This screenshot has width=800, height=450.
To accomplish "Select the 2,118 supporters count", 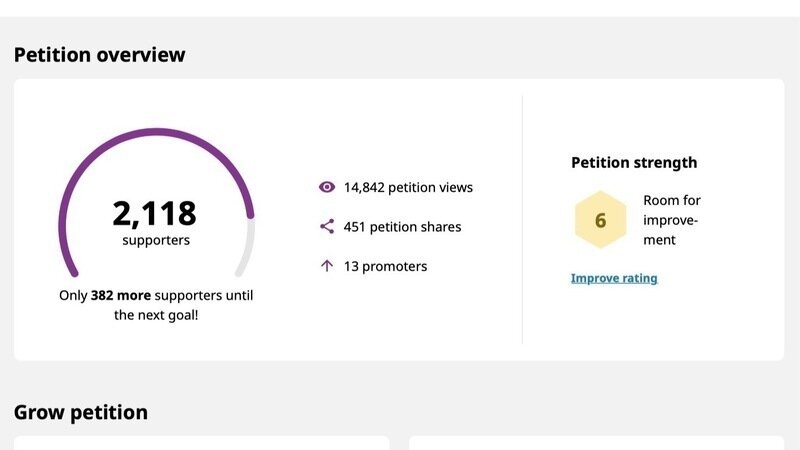I will pos(155,213).
